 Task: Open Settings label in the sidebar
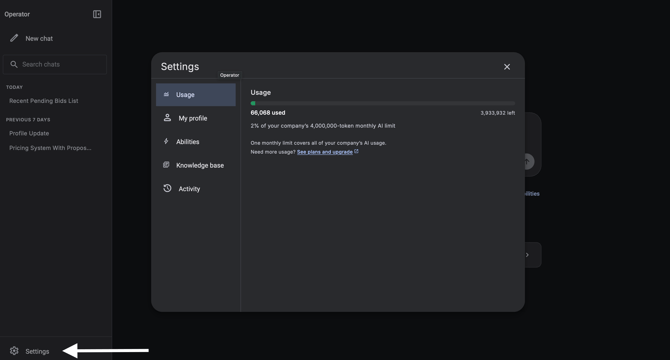[37, 351]
